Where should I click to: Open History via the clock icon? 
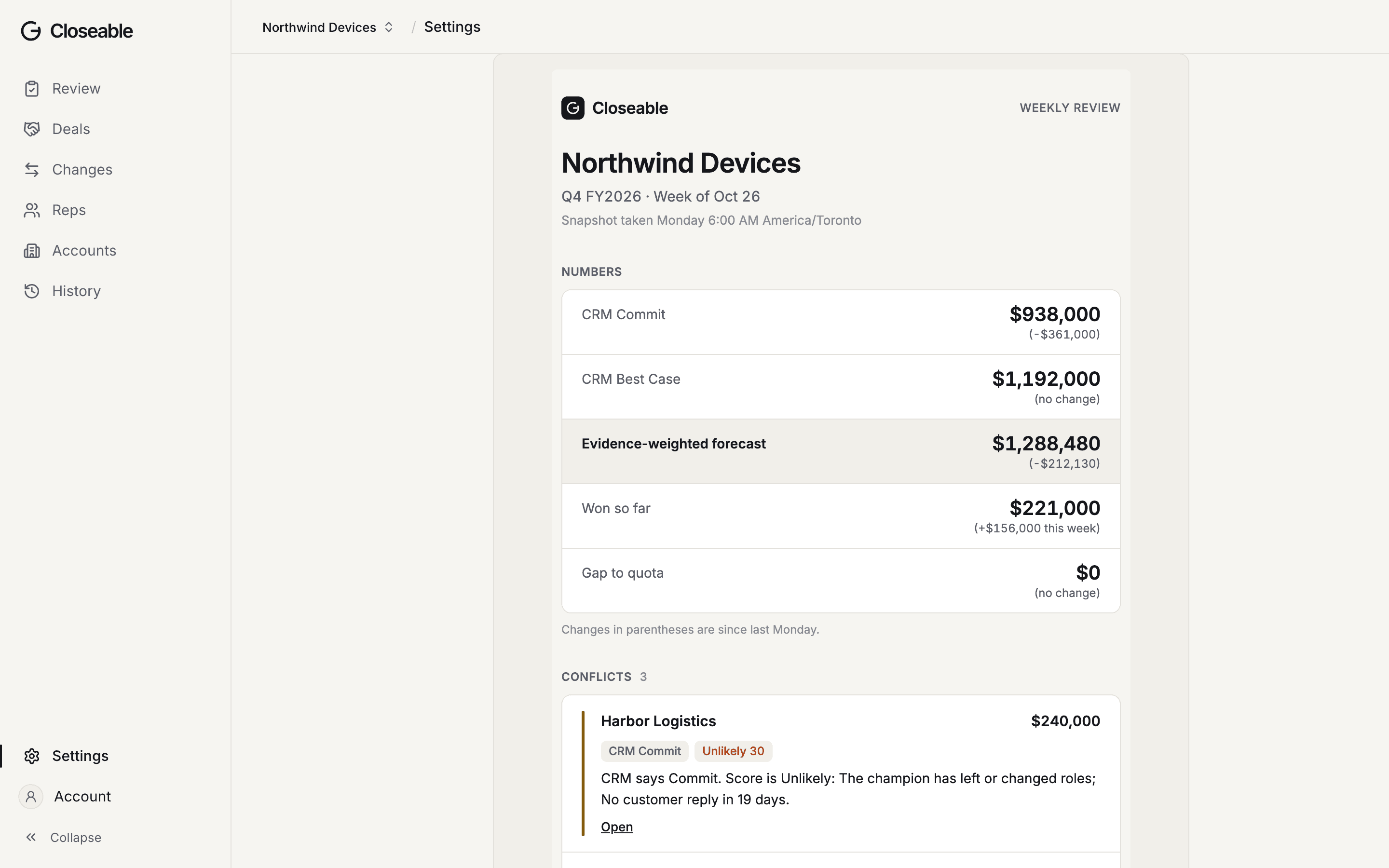pos(31,291)
